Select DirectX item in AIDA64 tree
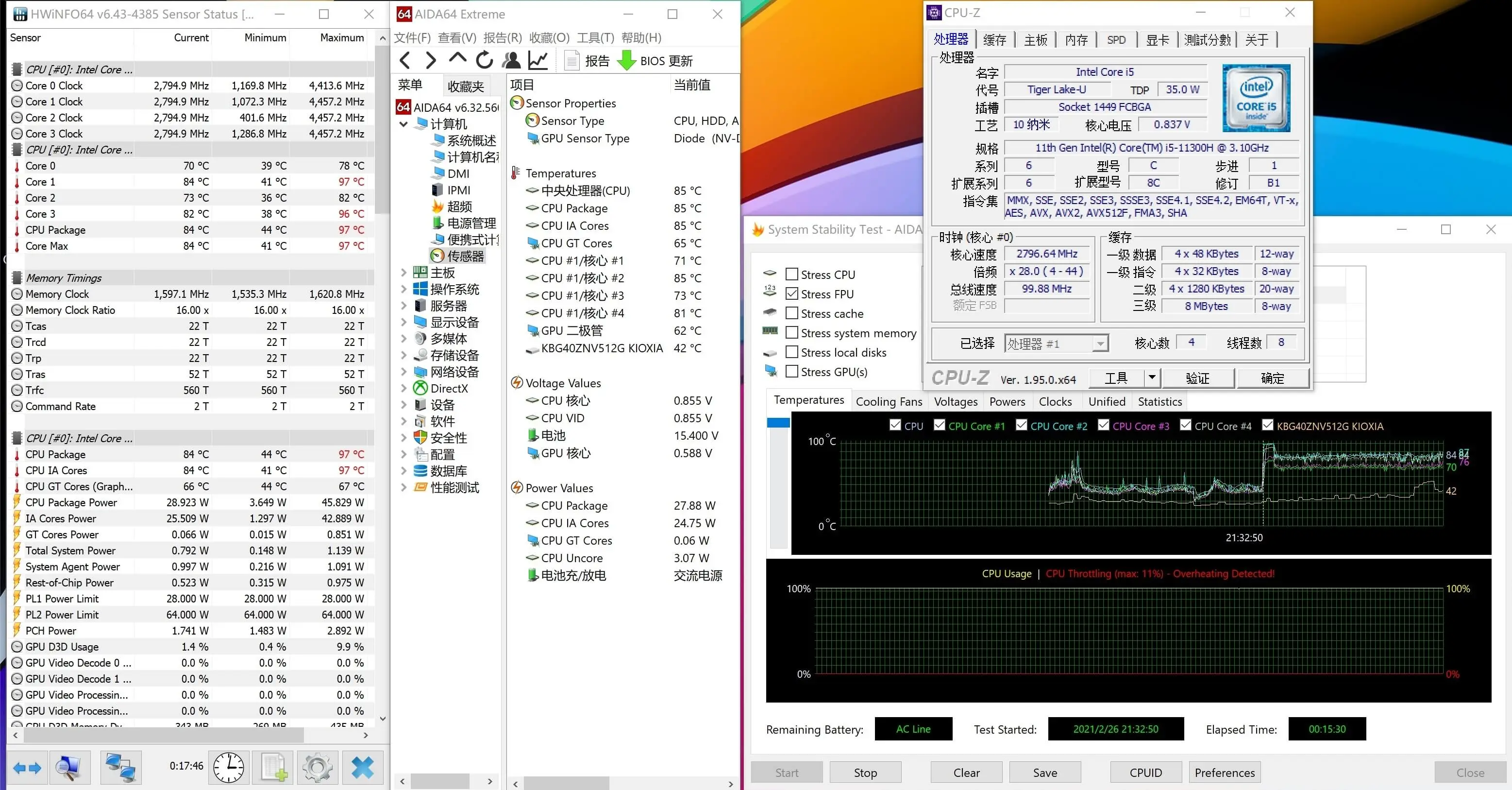This screenshot has height=790, width=1512. pyautogui.click(x=441, y=388)
